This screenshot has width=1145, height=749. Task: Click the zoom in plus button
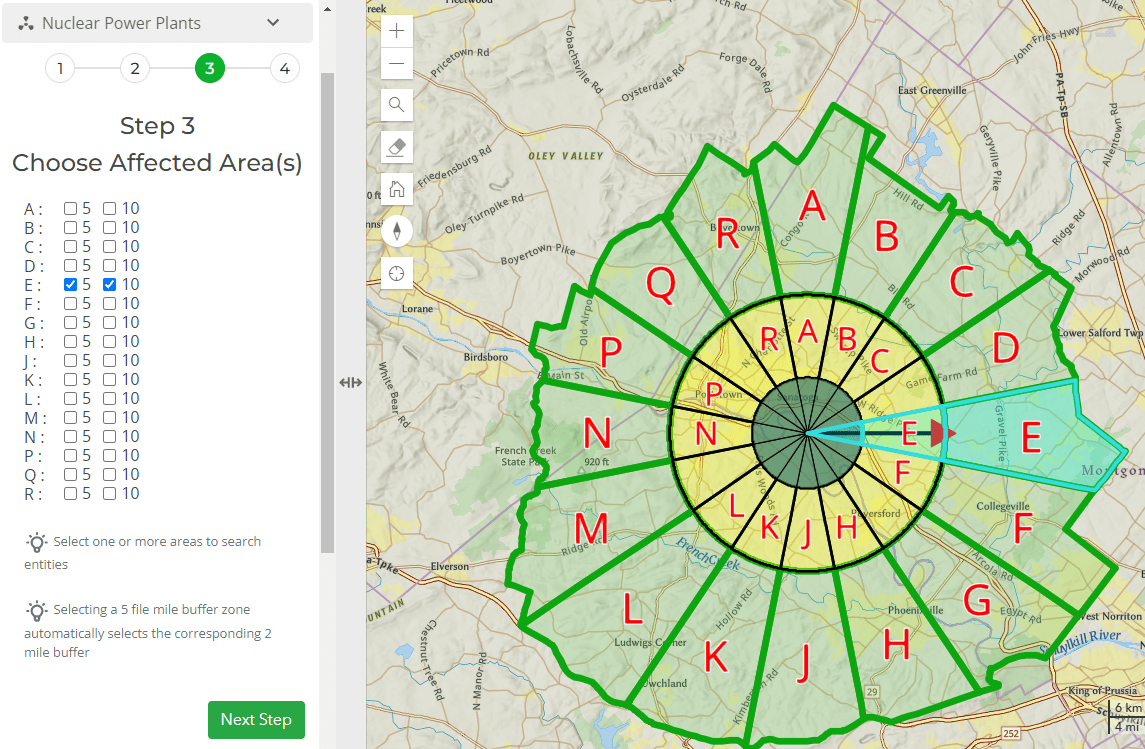pyautogui.click(x=397, y=30)
